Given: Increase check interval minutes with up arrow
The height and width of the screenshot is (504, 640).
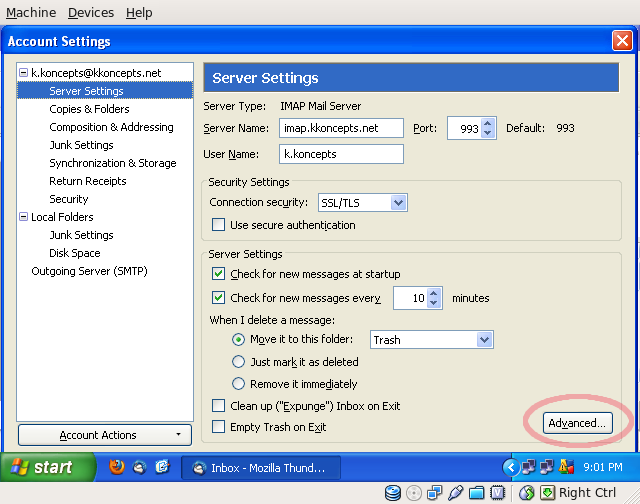Looking at the screenshot, I should tap(433, 293).
